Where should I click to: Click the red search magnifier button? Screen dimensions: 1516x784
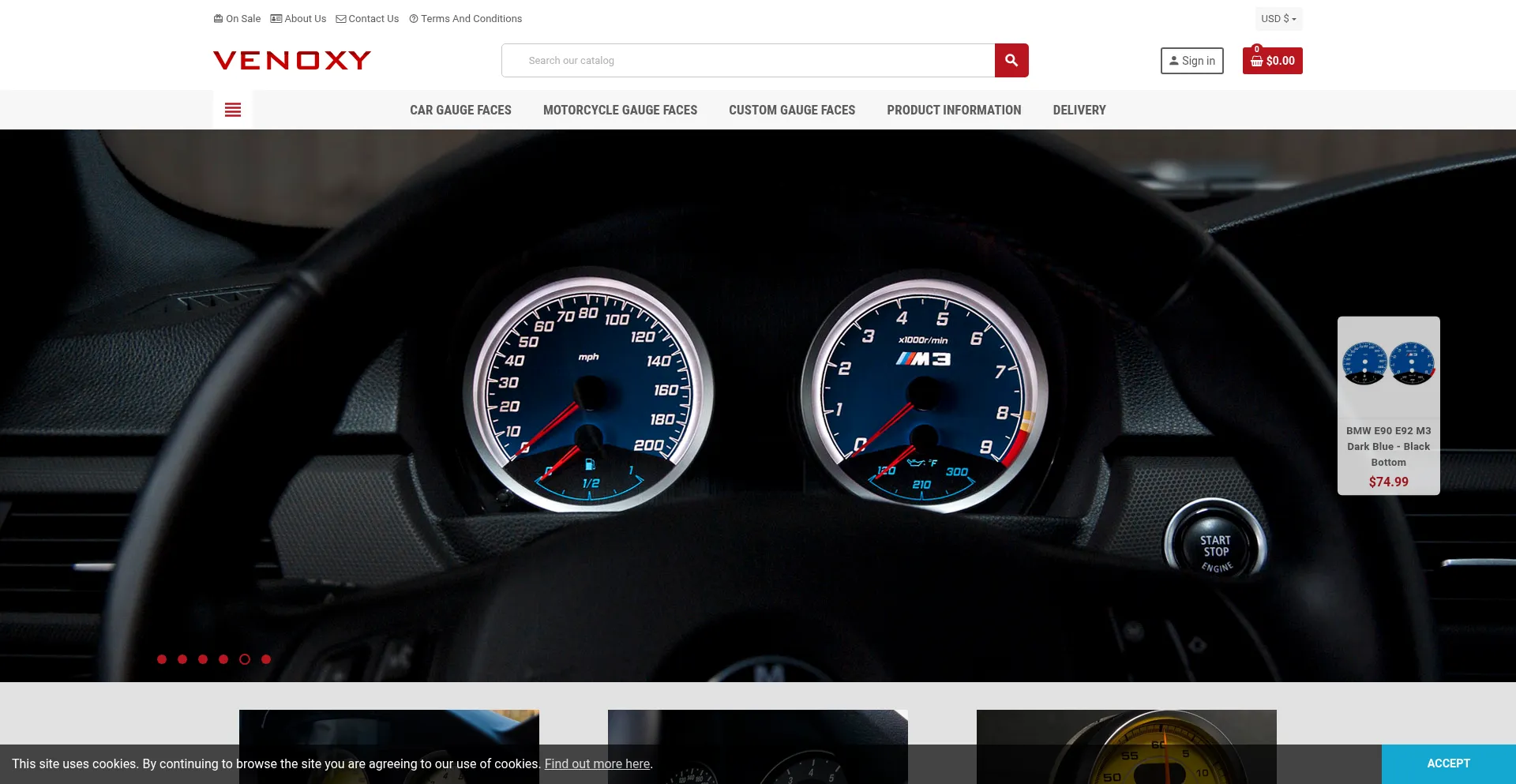click(x=1011, y=60)
